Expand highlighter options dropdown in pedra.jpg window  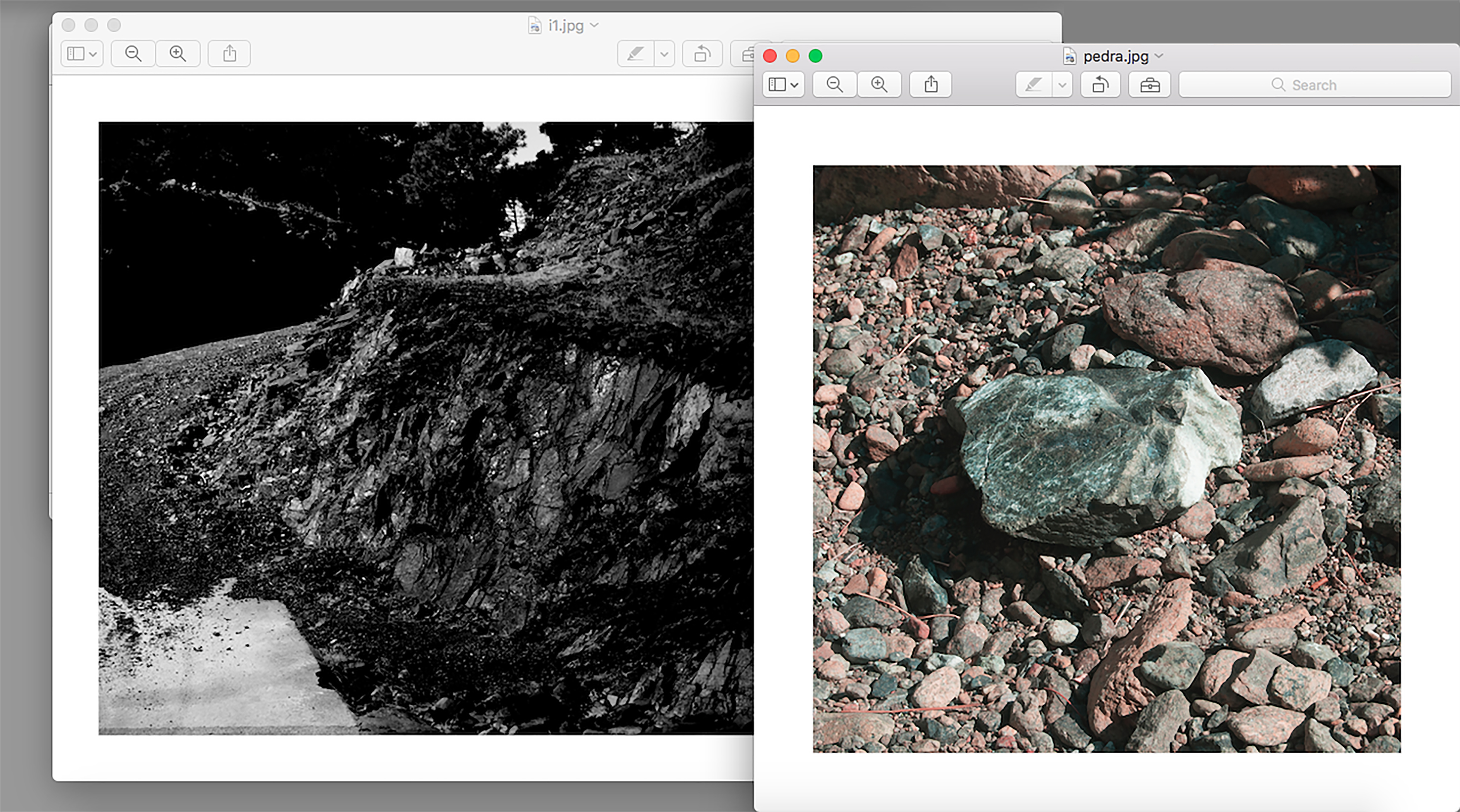click(x=1062, y=85)
